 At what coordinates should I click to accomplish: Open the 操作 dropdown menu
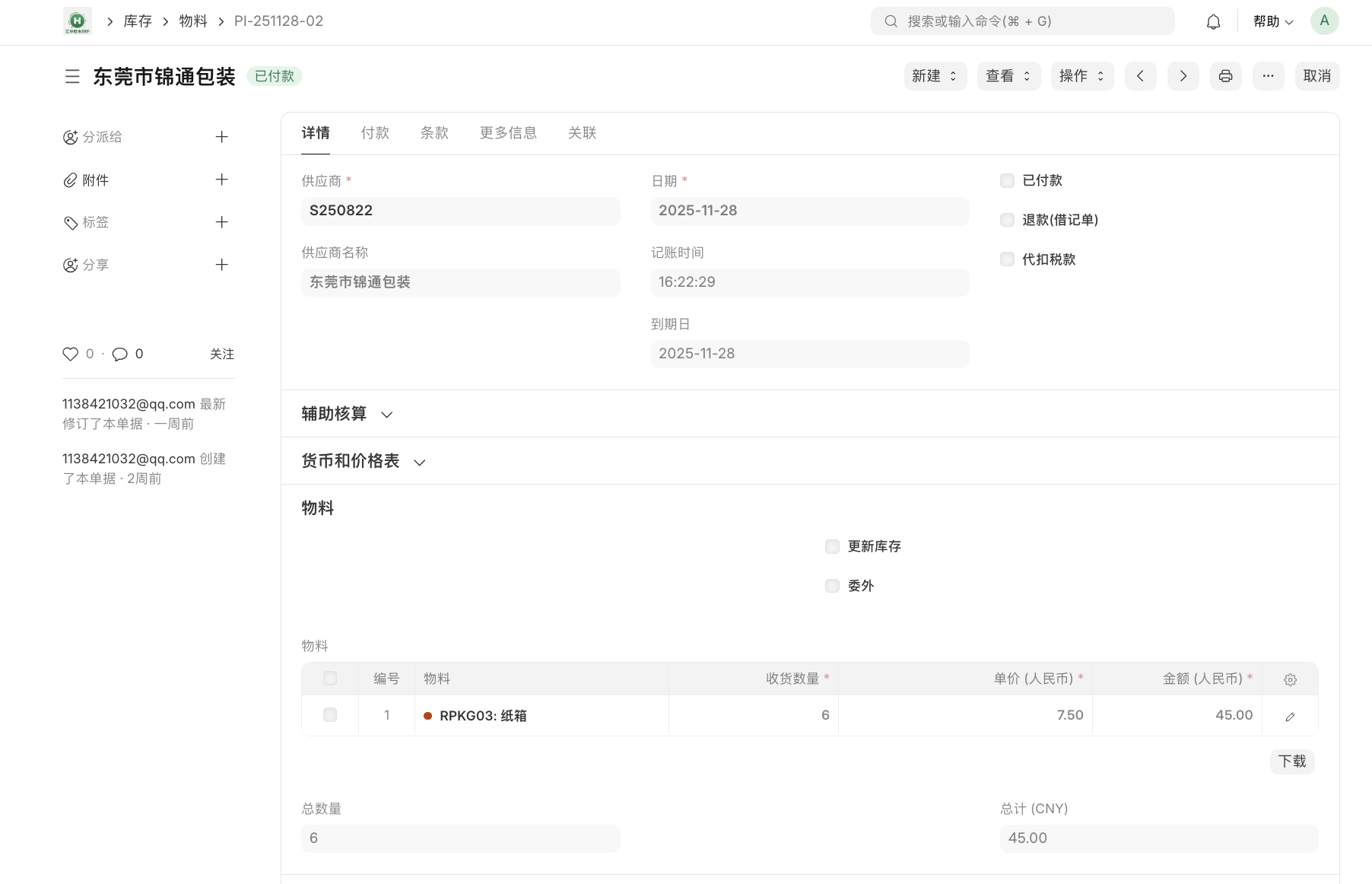click(1081, 76)
